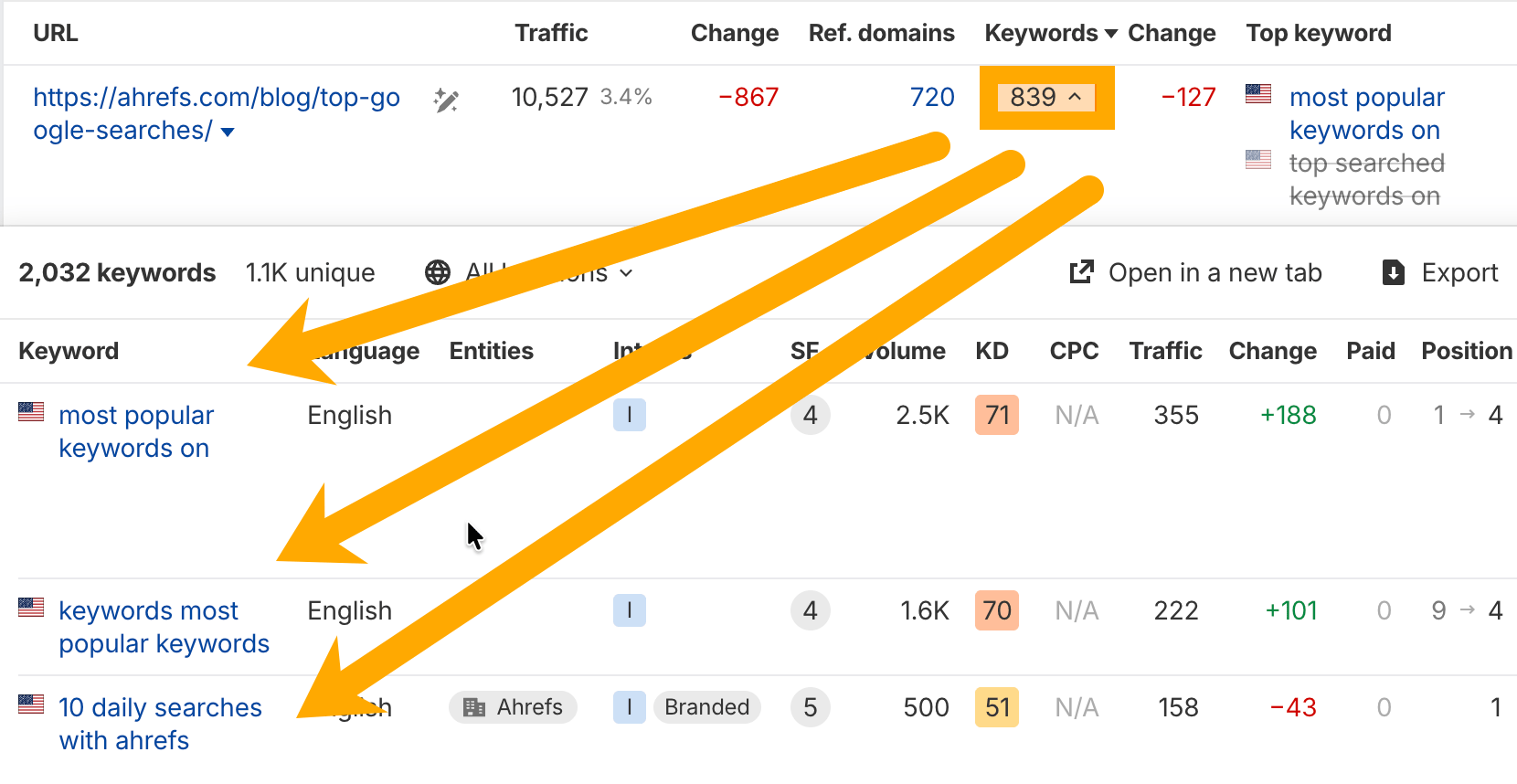Viewport: 1517px width, 784px height.
Task: Click the Open in a new tab icon
Action: pos(1081,272)
